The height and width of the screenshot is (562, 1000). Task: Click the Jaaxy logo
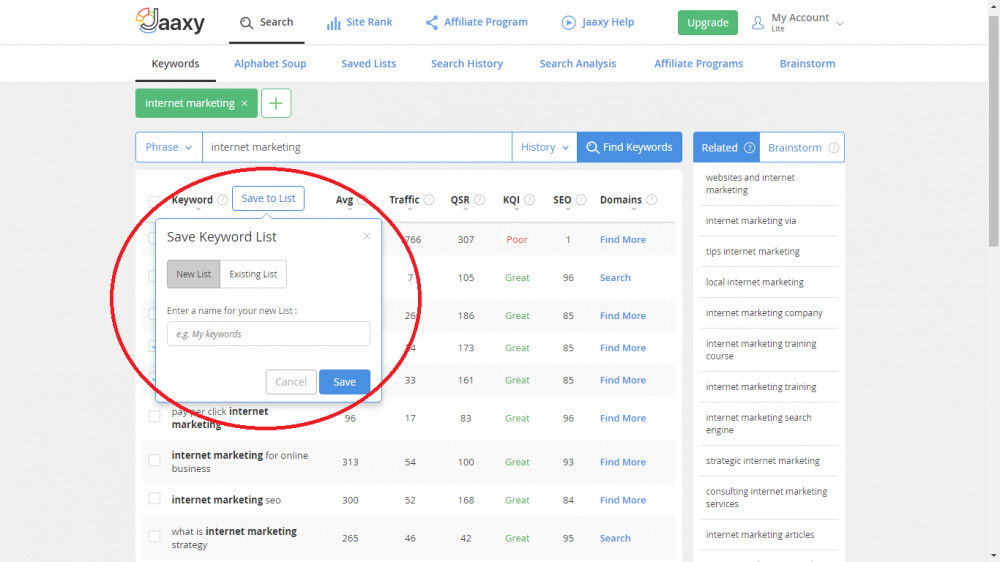[170, 21]
